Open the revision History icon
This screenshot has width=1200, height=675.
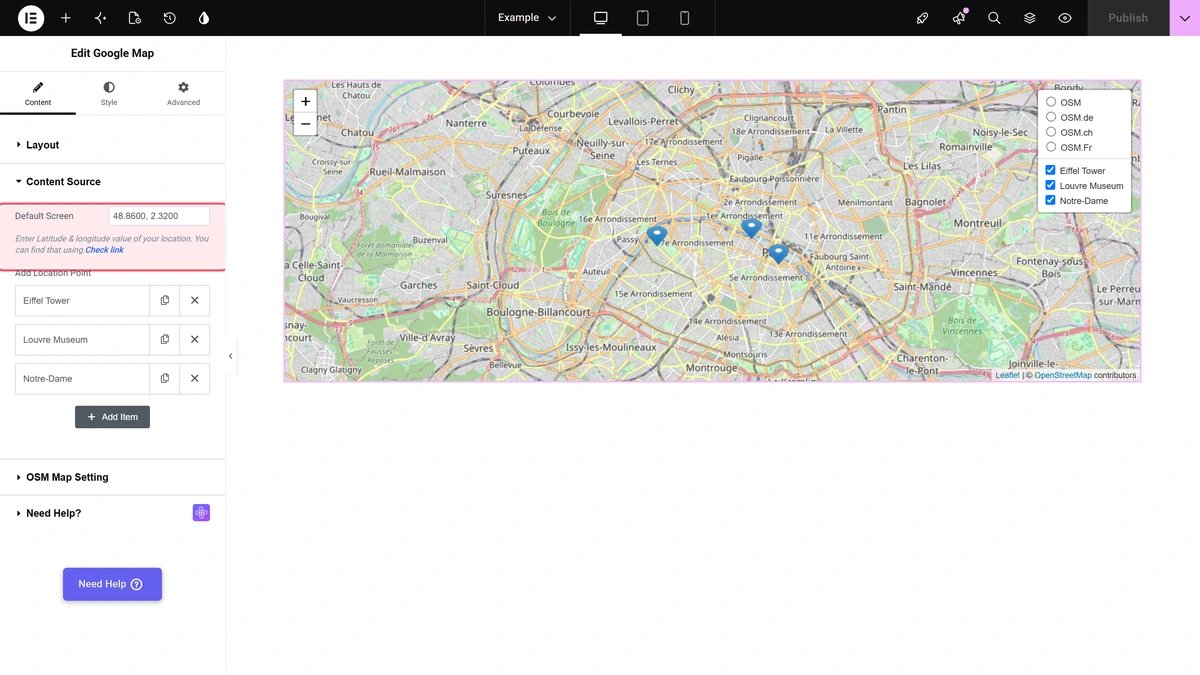(169, 18)
